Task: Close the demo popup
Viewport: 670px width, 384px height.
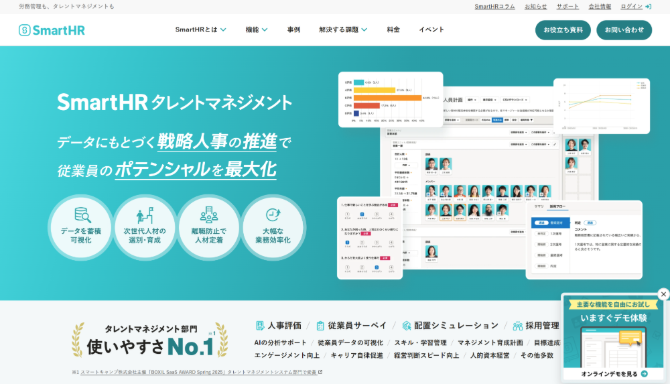Action: tap(663, 294)
